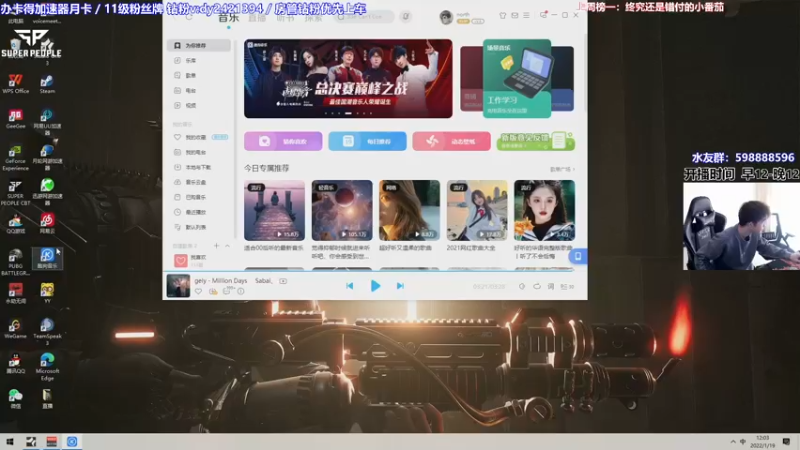Viewport: 800px width, 450px height.
Task: Open the 总决赛巅峰之战 banner
Action: pyautogui.click(x=348, y=79)
